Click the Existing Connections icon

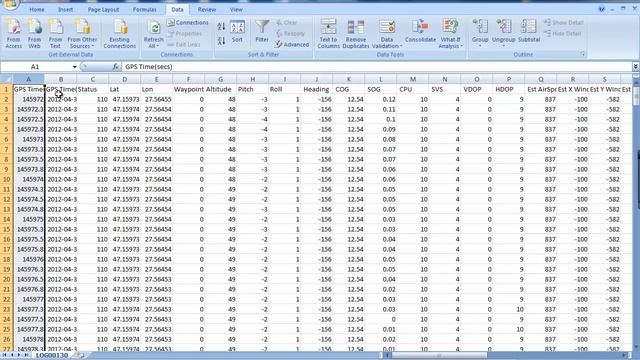[x=120, y=33]
